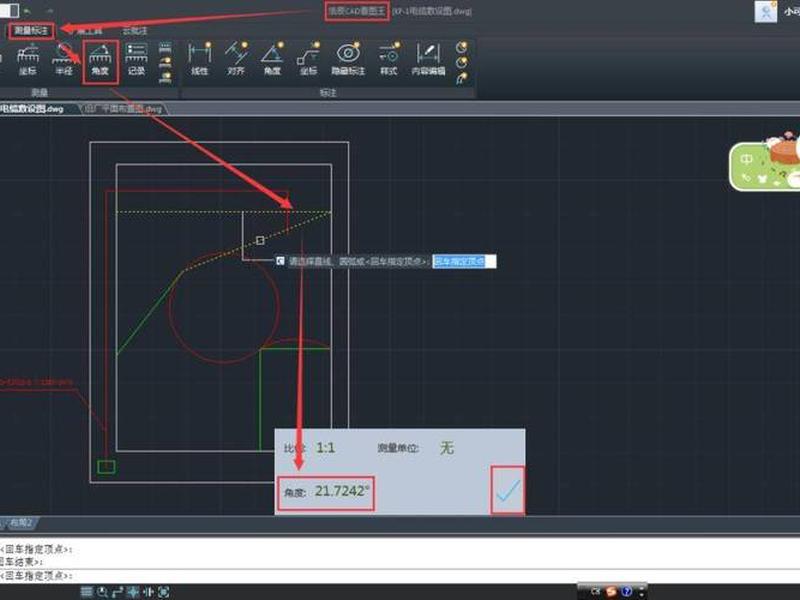The height and width of the screenshot is (600, 800).
Task: Open the 记录 measurement record tool
Action: coord(136,60)
